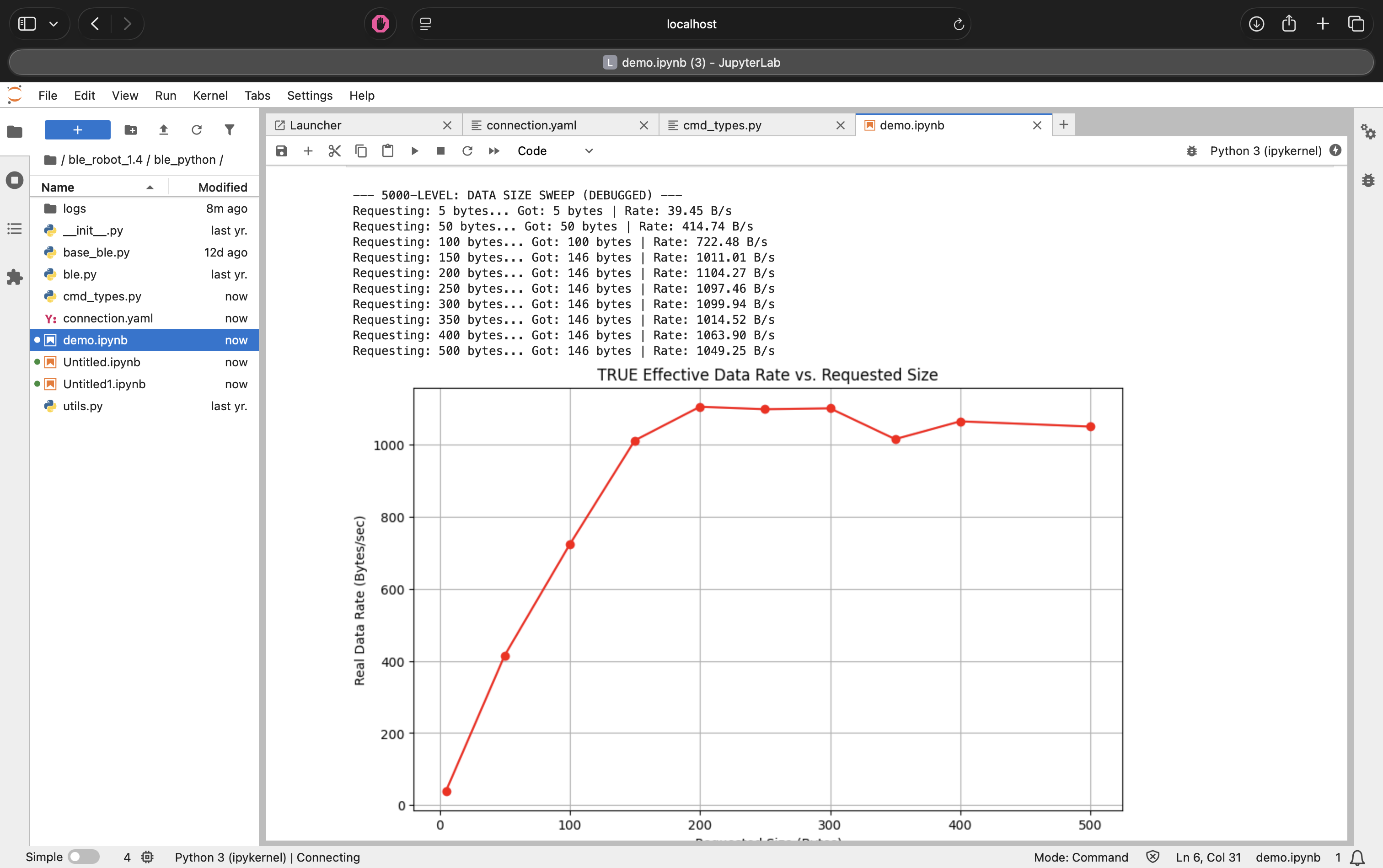Restart kernel and run all cells
The image size is (1383, 868).
(x=494, y=151)
